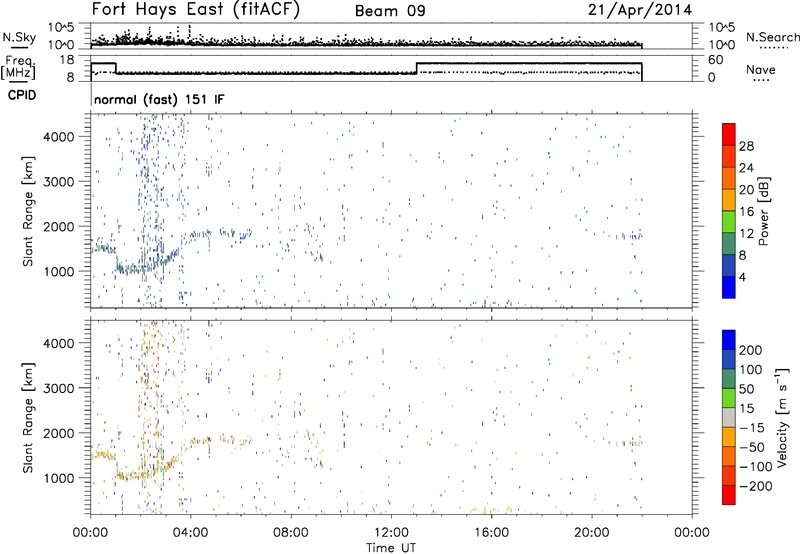Screen dimensions: 800x554
Task: Click the "Velocity [m s-1]" colorbar title
Action: click(782, 418)
